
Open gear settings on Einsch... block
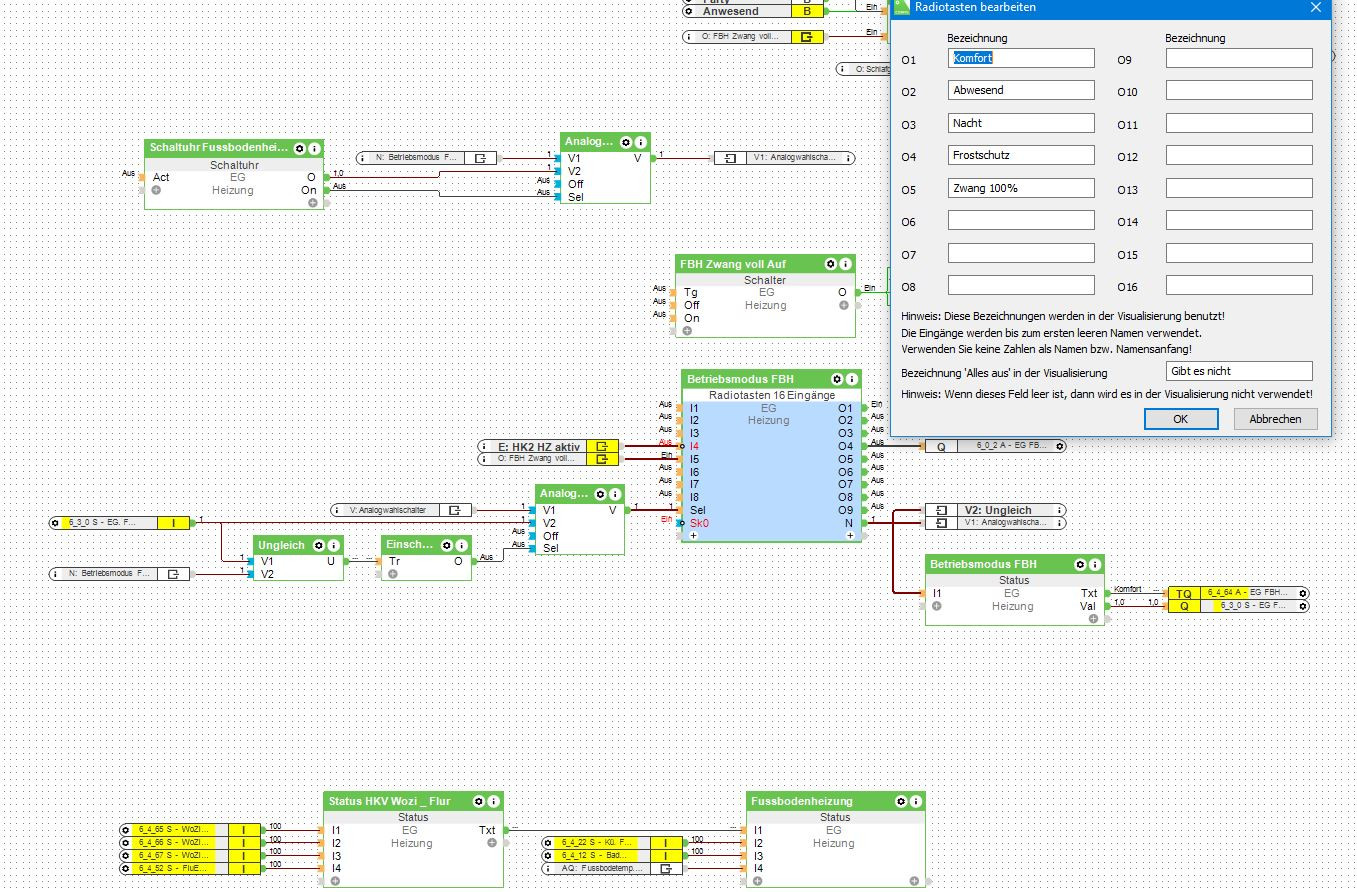click(x=445, y=545)
